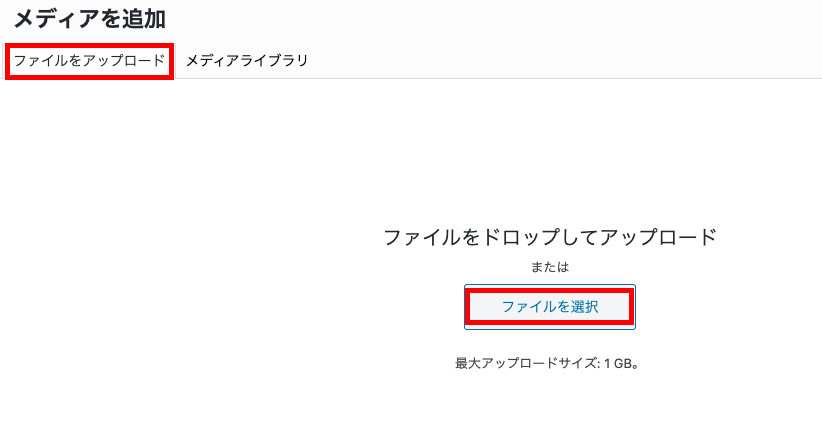
Task: Click the ファイルをドロップしてアップロード text
Action: [x=550, y=237]
